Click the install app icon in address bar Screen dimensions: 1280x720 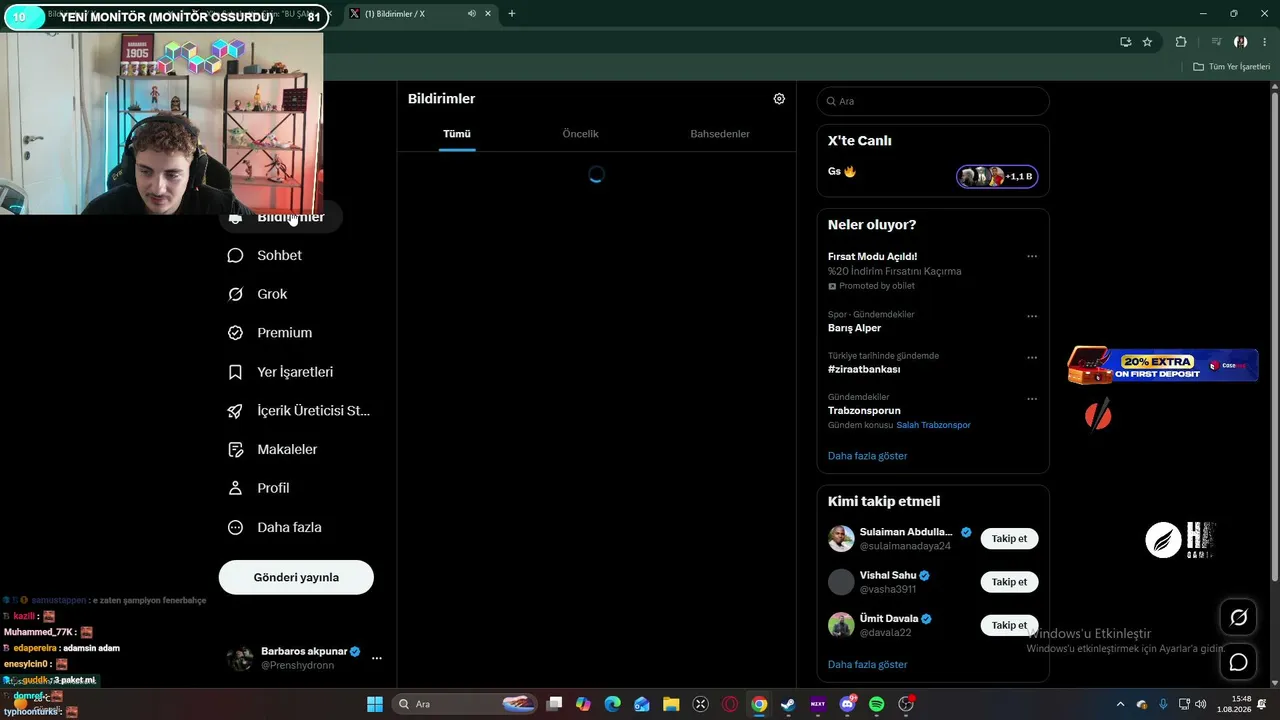tap(1125, 42)
